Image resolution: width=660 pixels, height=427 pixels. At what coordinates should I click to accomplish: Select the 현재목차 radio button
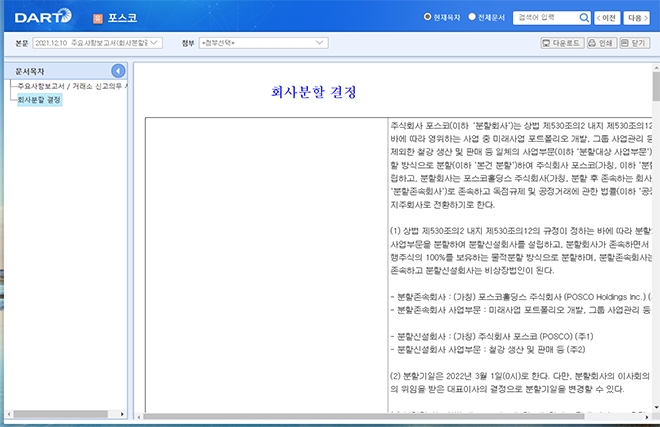pos(429,18)
